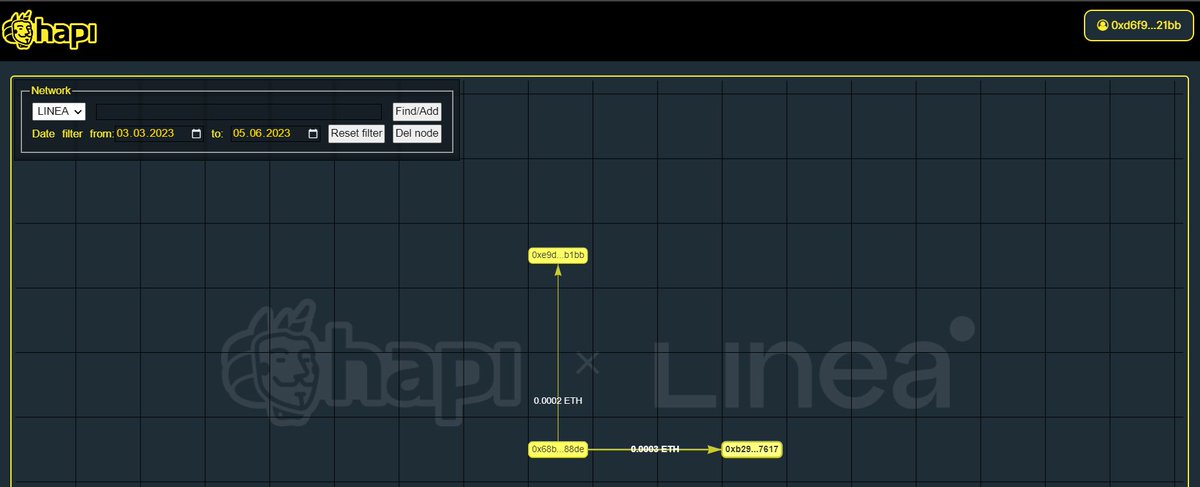Screen dimensions: 1200x487
Task: Click the Reset filter button
Action: (357, 133)
